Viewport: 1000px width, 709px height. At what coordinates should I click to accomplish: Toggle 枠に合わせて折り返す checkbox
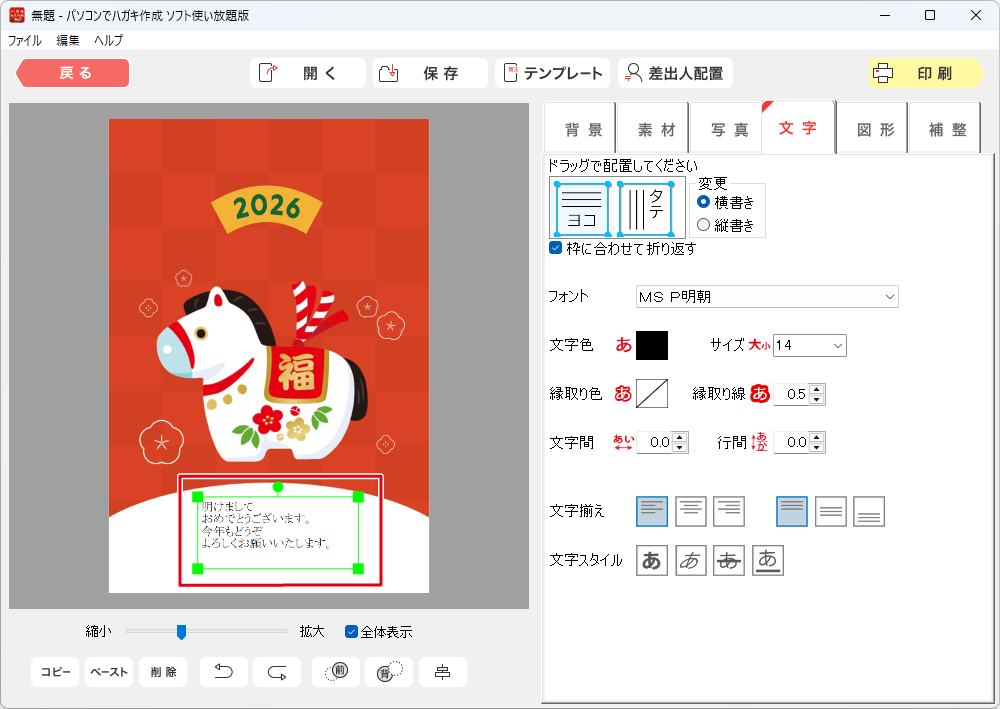coord(556,248)
